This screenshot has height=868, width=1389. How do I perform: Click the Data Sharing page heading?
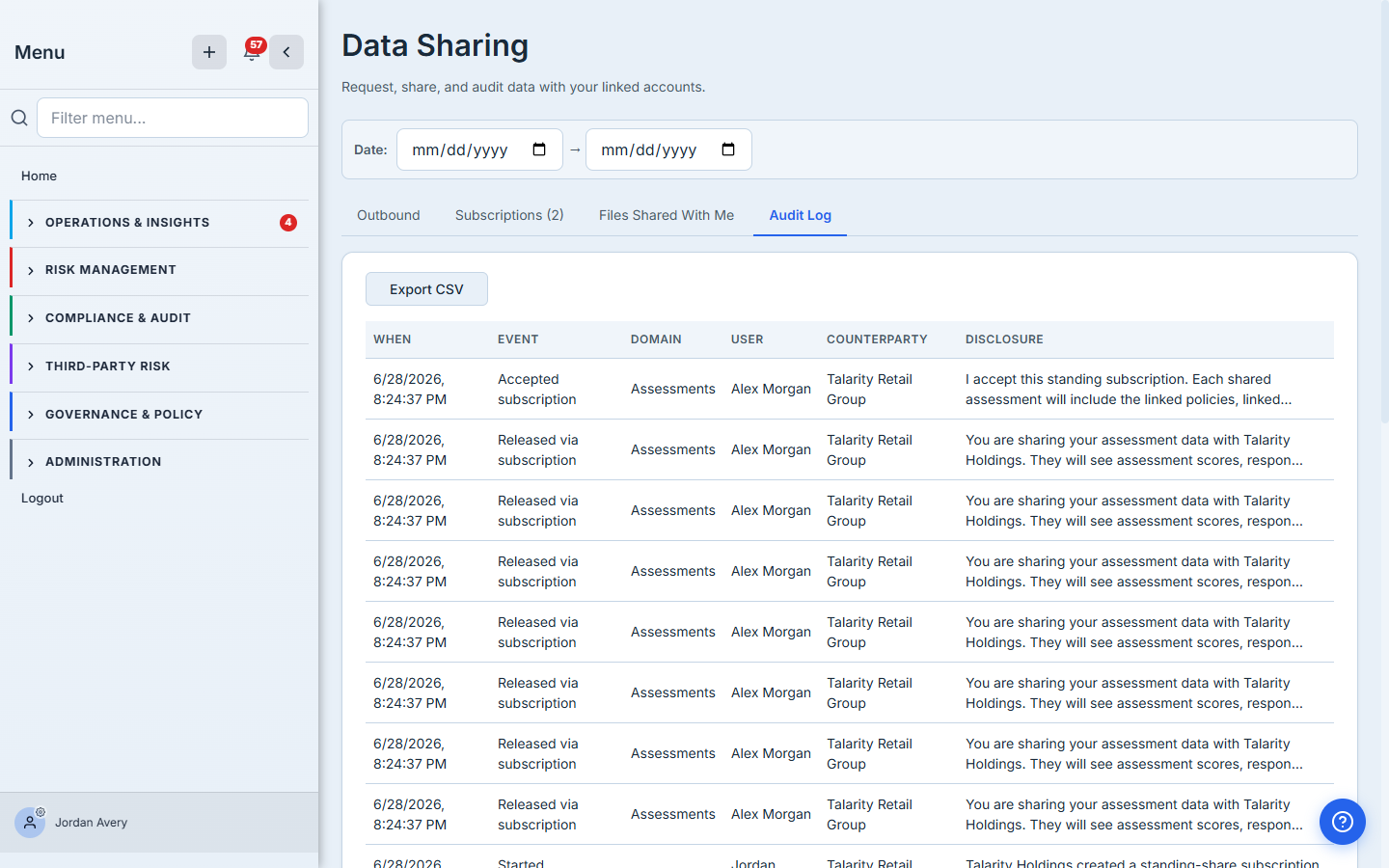pos(435,45)
